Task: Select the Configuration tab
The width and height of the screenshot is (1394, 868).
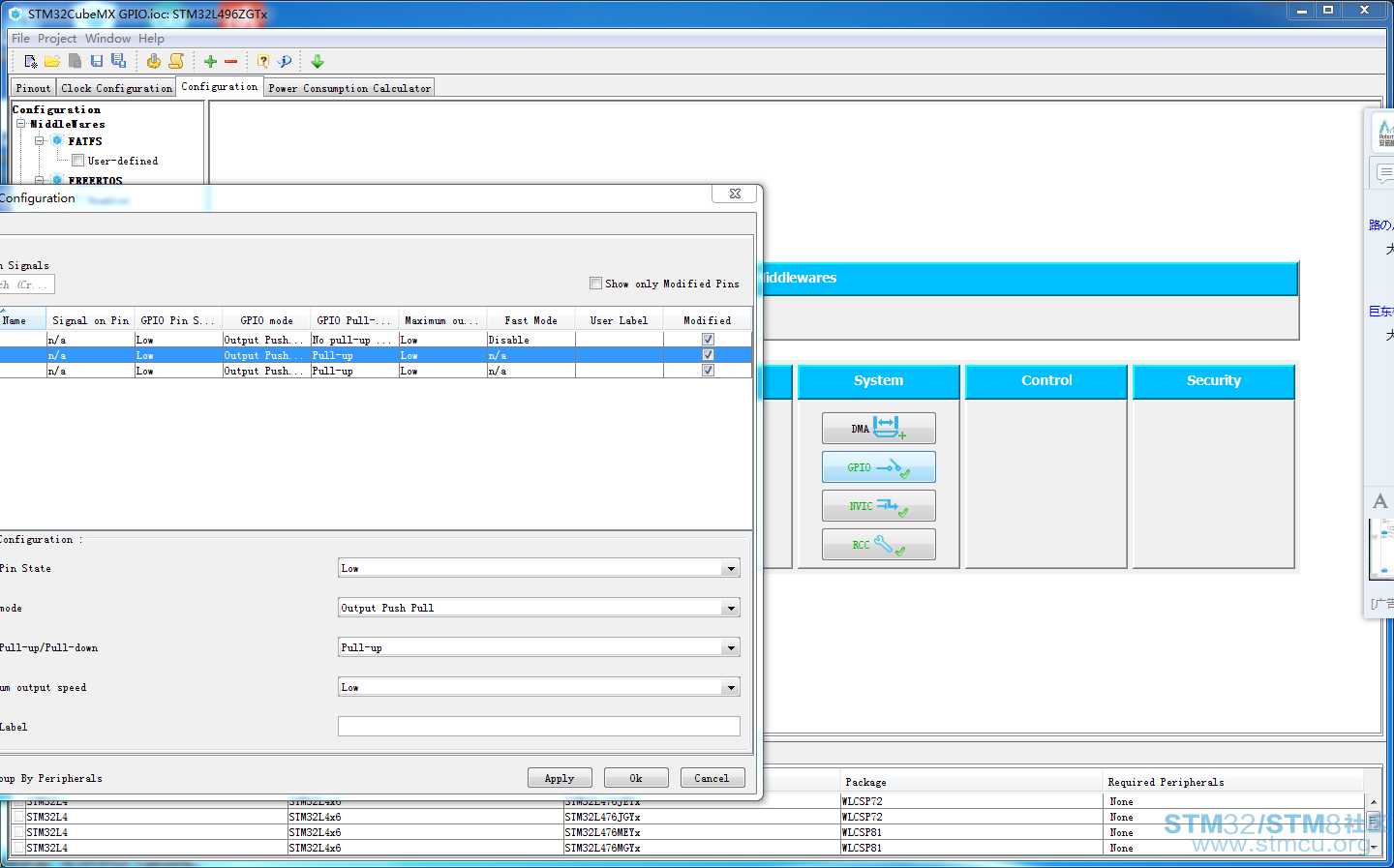Action: point(220,87)
